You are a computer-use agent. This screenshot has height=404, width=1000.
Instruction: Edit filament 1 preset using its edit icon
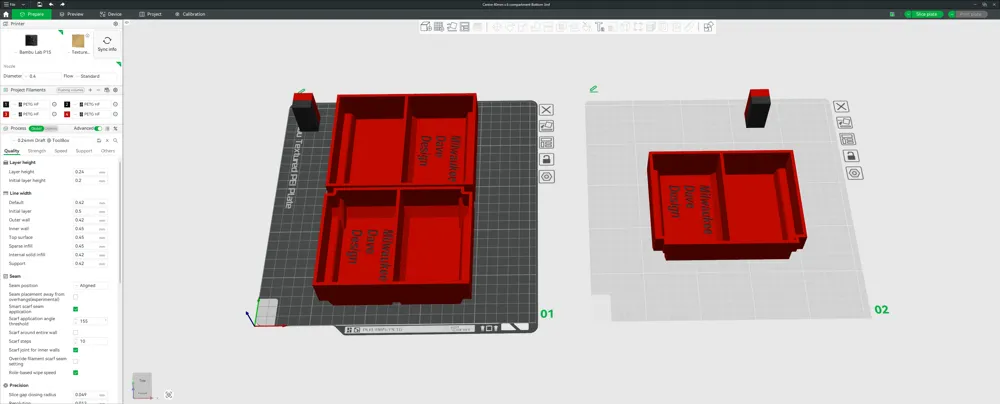[54, 104]
